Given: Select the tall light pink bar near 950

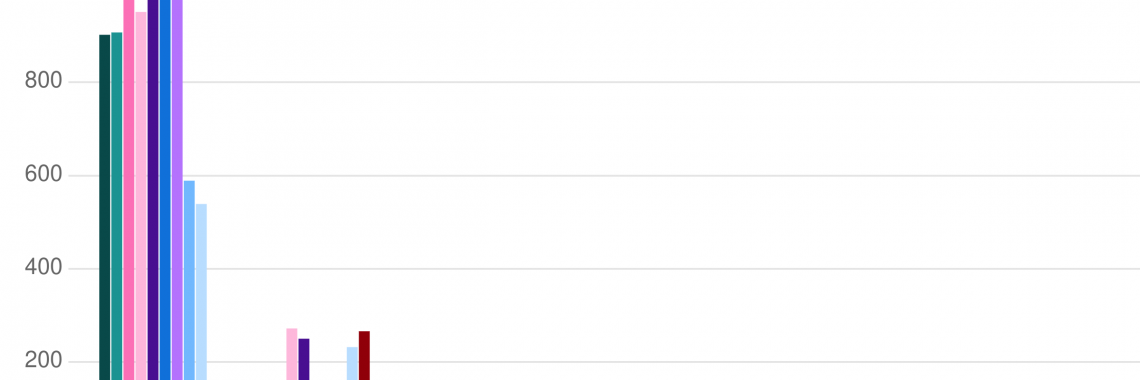Looking at the screenshot, I should coord(141,196).
